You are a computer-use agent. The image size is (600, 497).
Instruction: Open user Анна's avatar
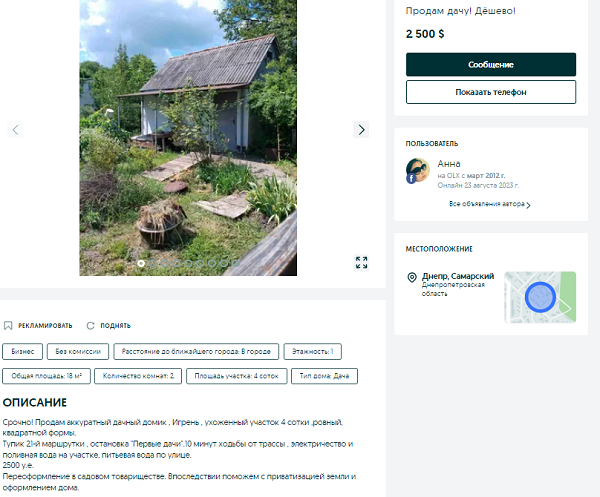(417, 170)
